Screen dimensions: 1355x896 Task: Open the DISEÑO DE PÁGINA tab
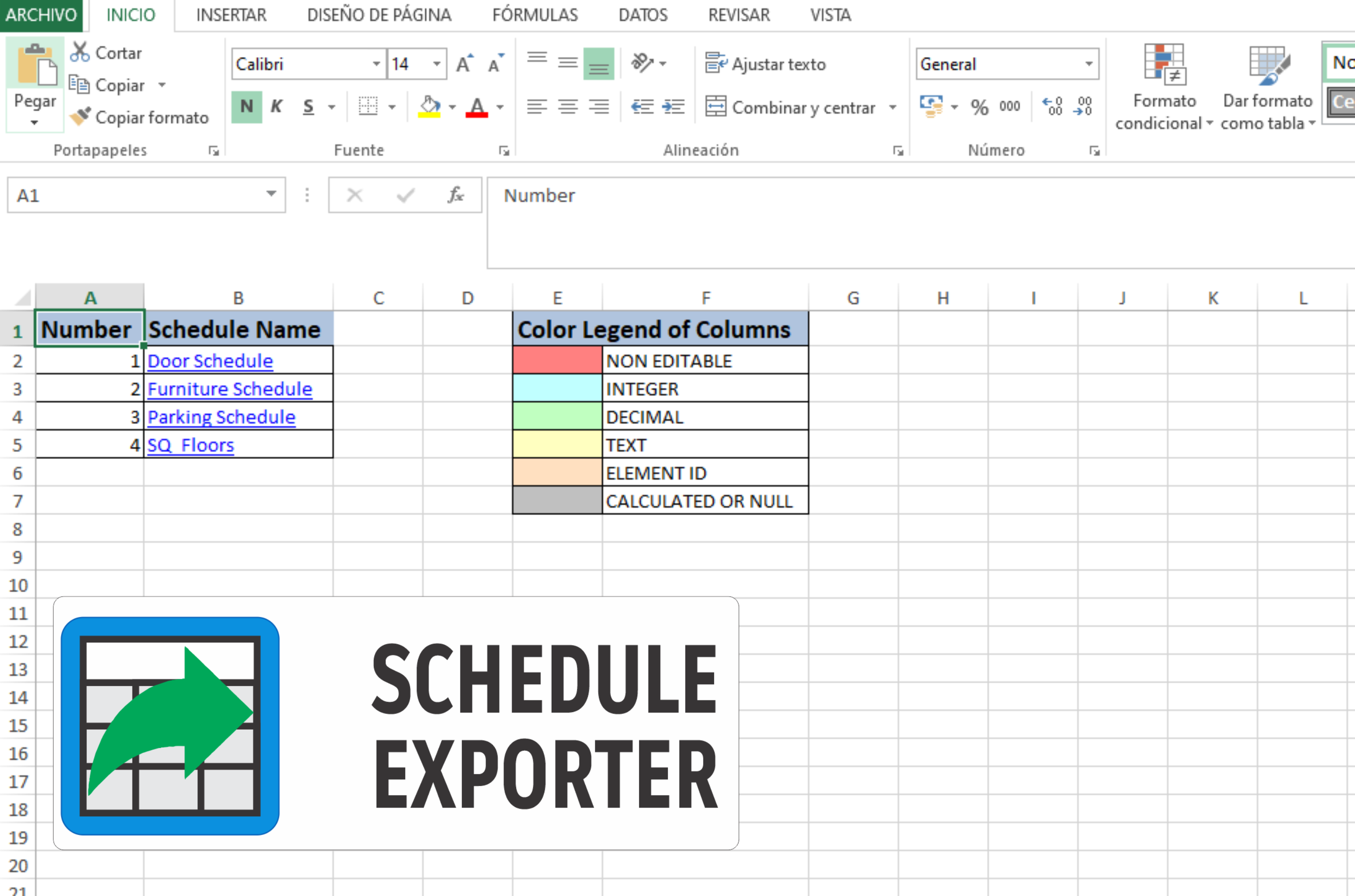point(379,15)
